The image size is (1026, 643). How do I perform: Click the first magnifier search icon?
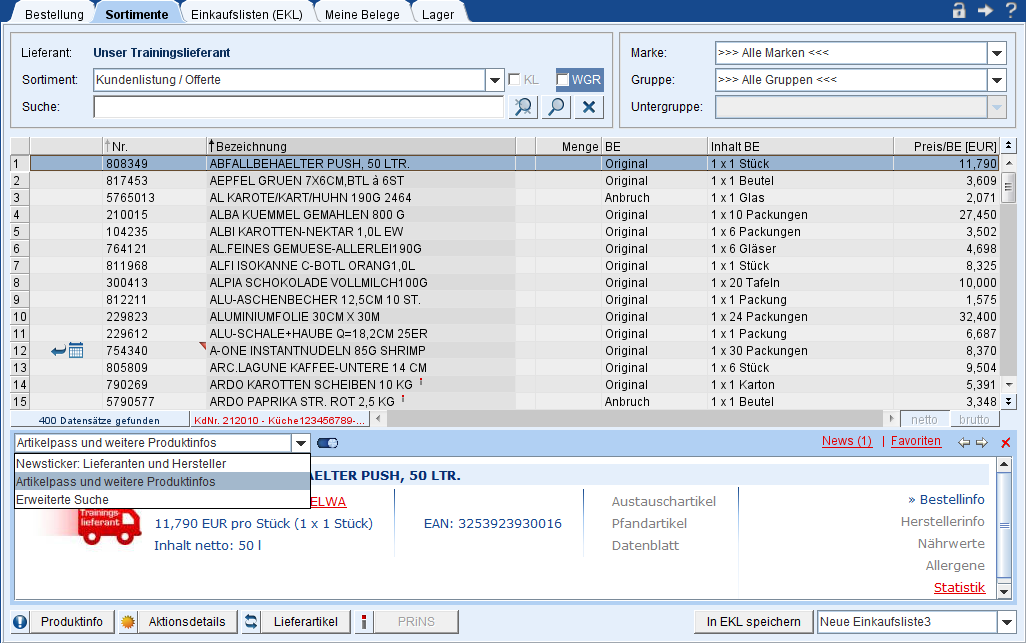click(523, 107)
